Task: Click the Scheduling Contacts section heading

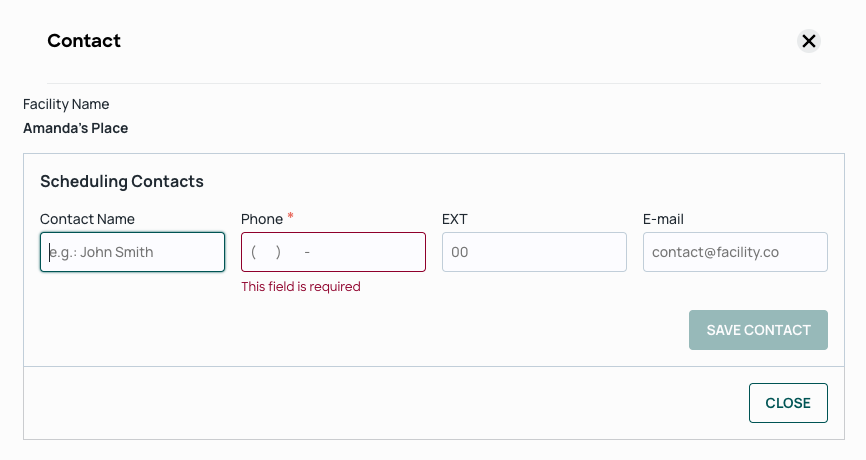Action: [x=122, y=181]
